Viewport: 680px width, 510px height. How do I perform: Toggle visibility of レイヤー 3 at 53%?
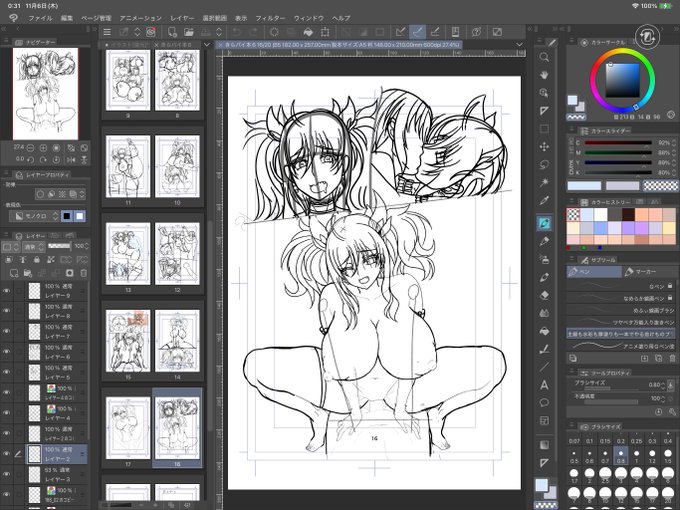pos(7,474)
